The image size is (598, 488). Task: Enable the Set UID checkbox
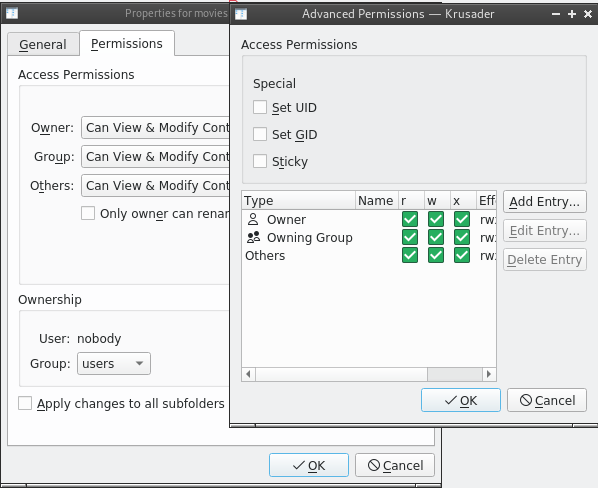[260, 108]
